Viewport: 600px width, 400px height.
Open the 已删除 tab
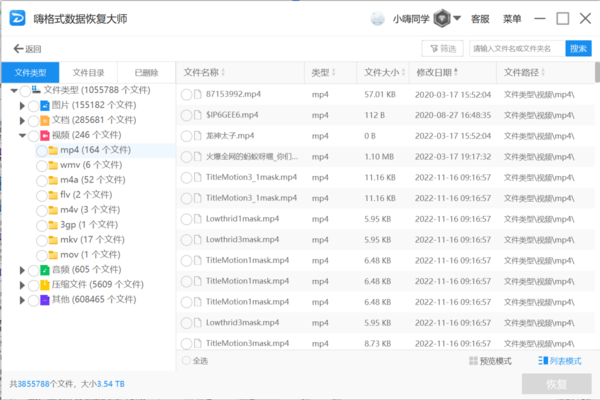(x=146, y=73)
